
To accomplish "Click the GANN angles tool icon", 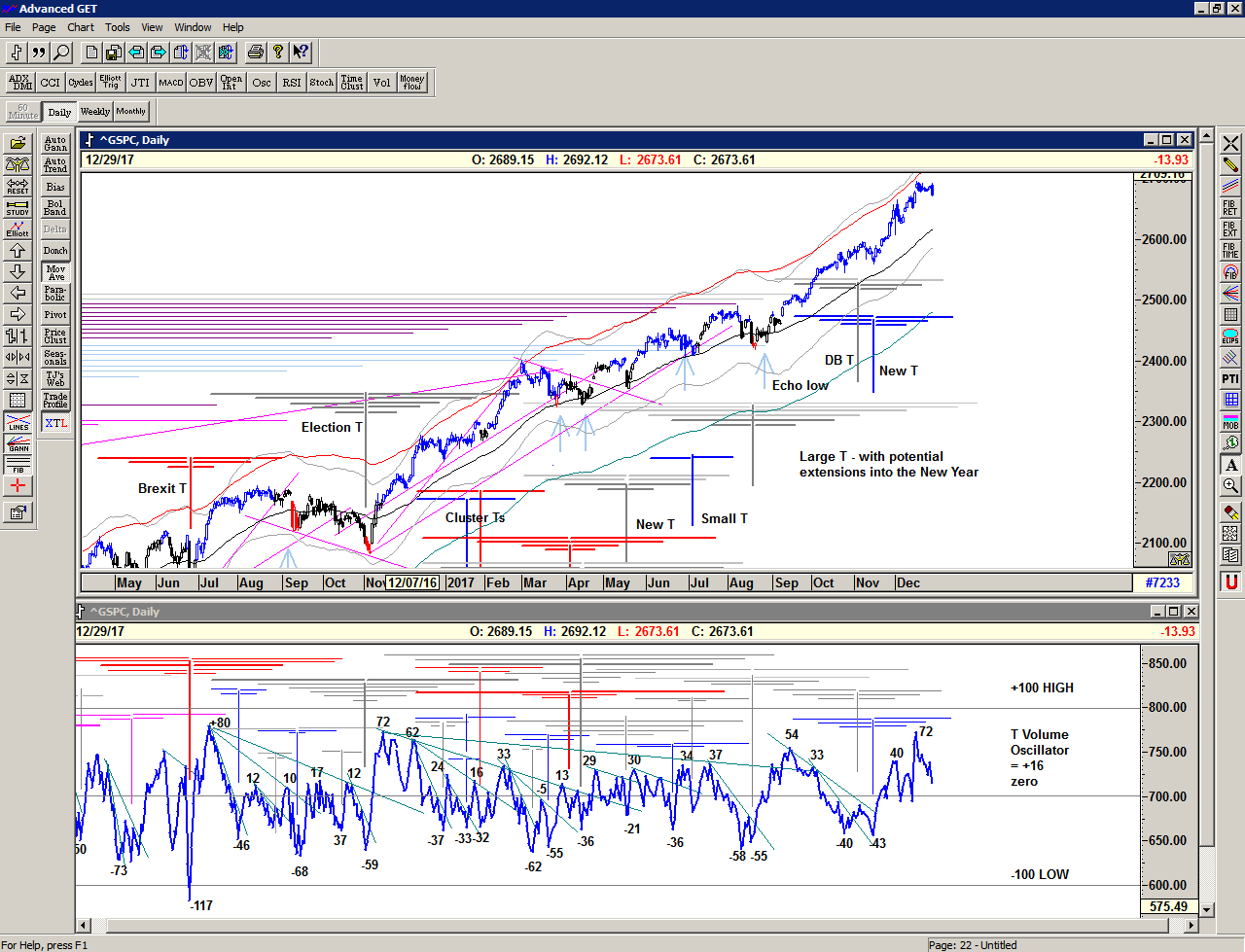I will pos(18,443).
